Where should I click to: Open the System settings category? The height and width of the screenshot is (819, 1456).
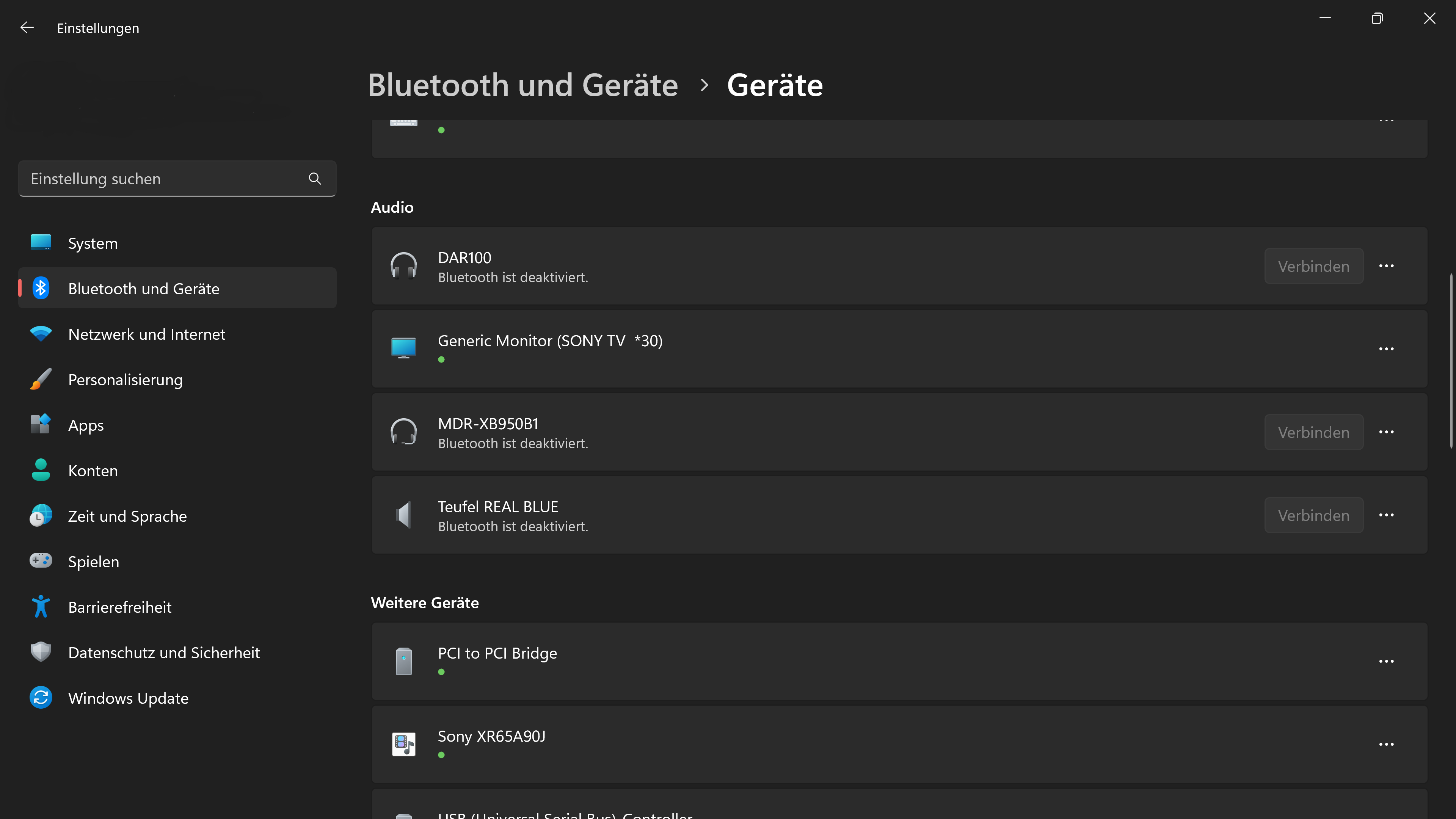coord(93,243)
